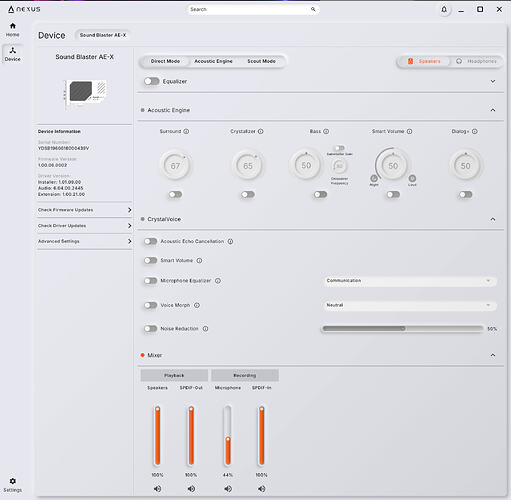This screenshot has width=511, height=500.
Task: Mute the SPDIF-In mixer channel
Action: pyautogui.click(x=262, y=489)
